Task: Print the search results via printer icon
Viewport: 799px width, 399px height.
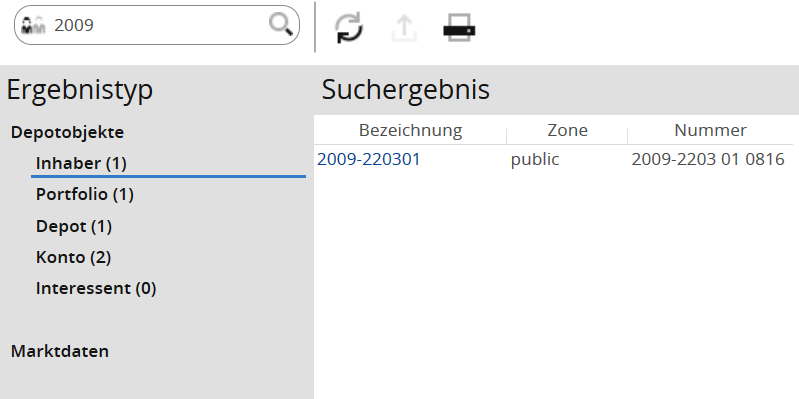Action: click(459, 28)
